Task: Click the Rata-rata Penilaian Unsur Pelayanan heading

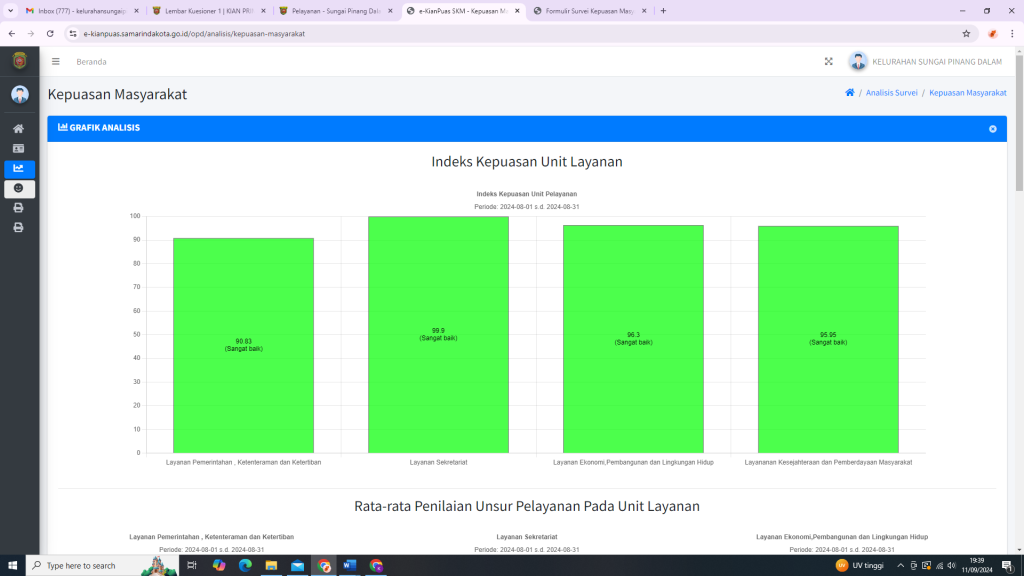Action: (x=527, y=506)
